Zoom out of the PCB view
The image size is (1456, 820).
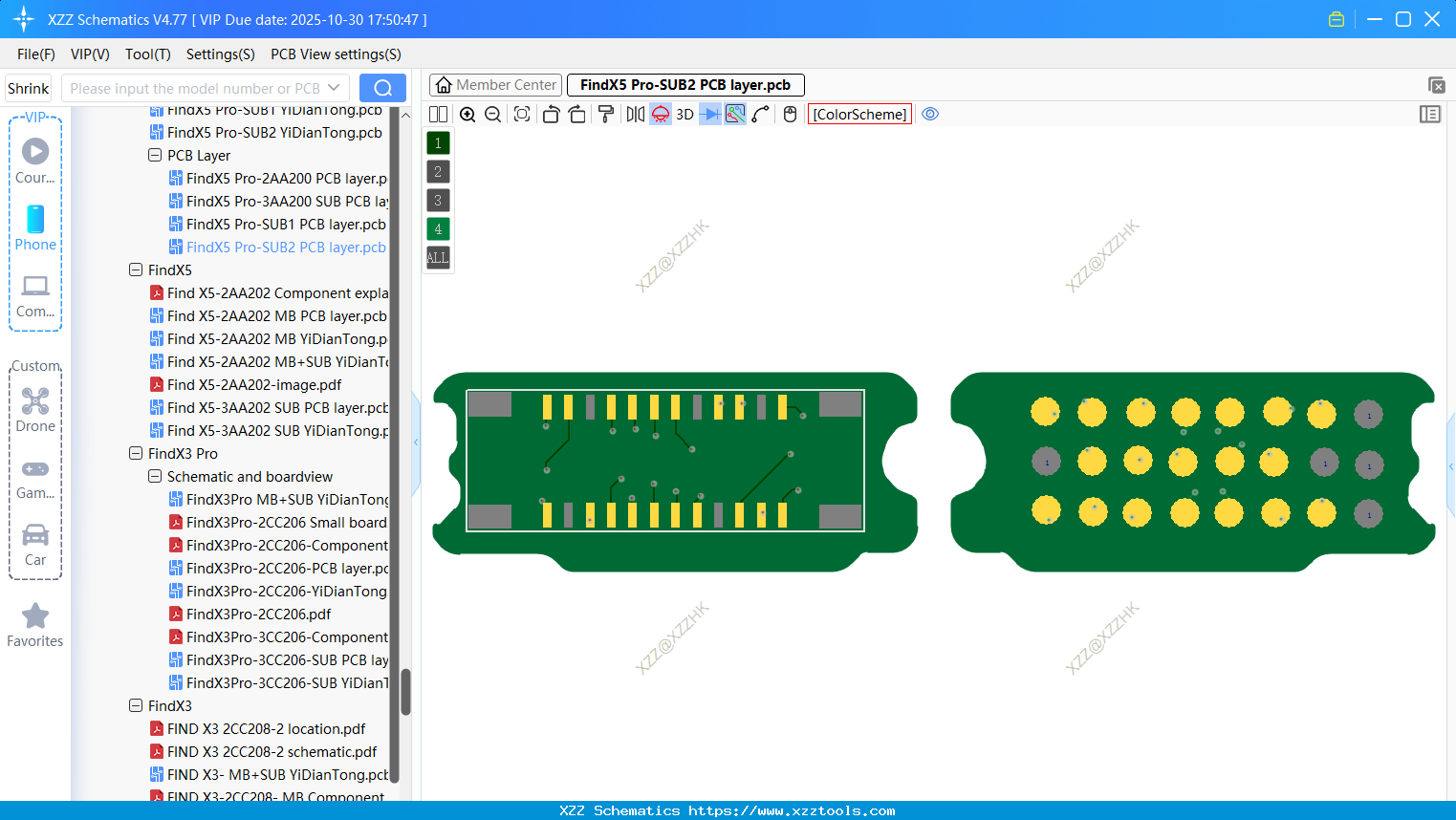(x=491, y=114)
